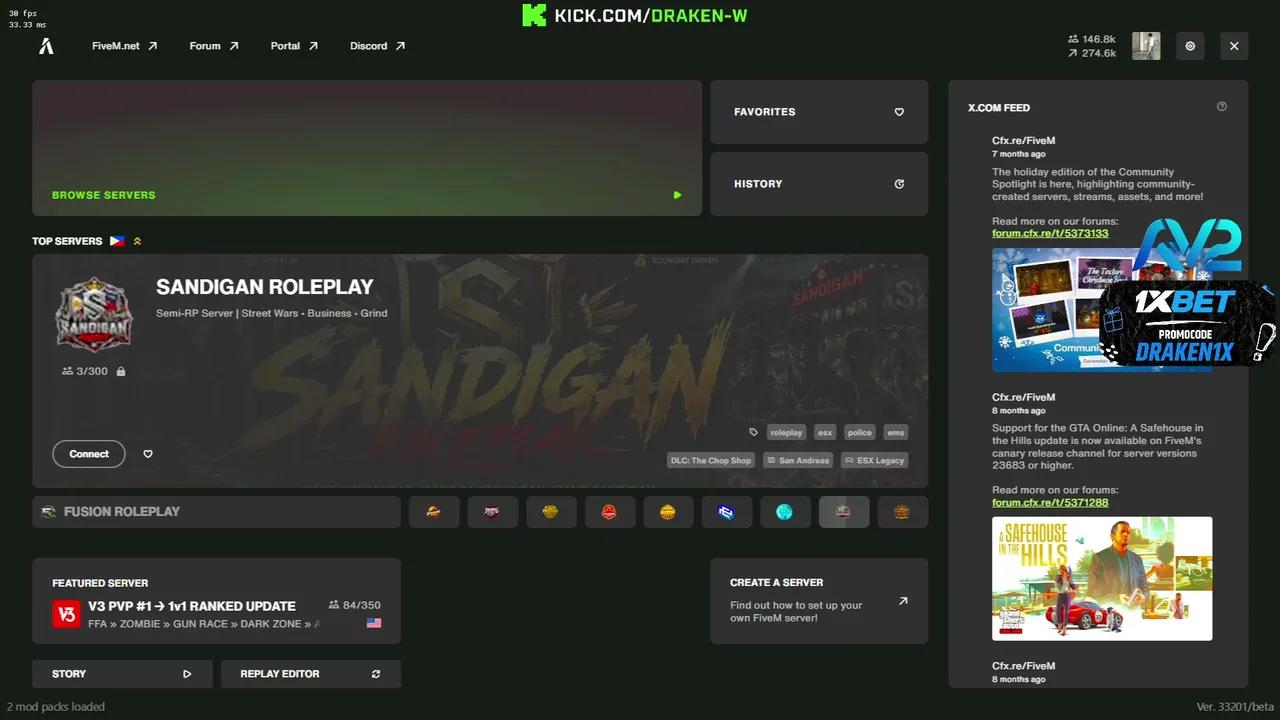The width and height of the screenshot is (1280, 720).
Task: Open the settings gear icon
Action: tap(1190, 46)
